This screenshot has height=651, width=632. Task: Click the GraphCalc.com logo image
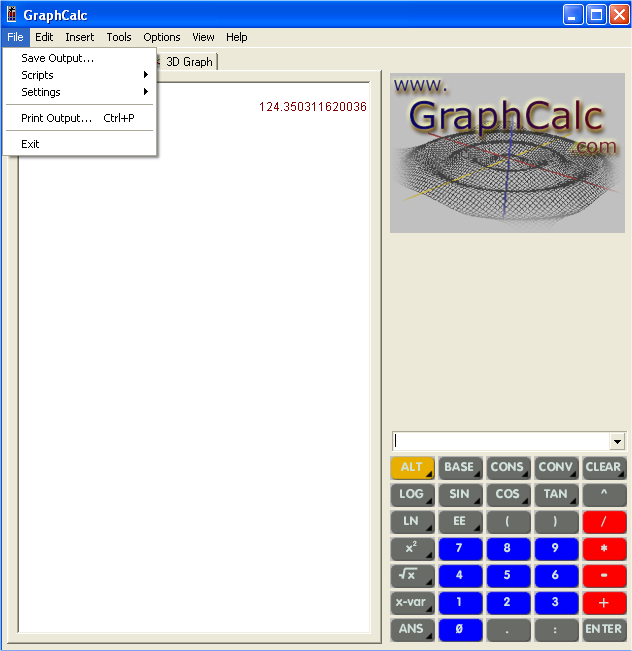507,153
